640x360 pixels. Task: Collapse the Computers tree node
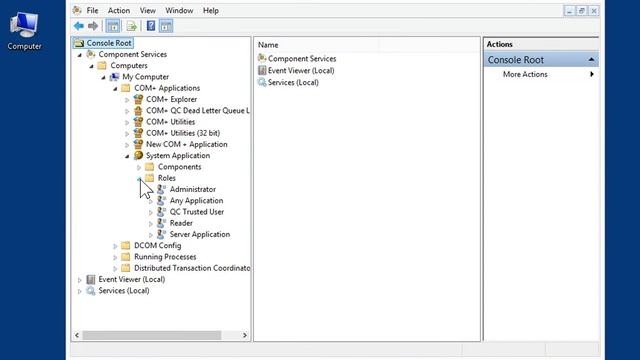91,66
